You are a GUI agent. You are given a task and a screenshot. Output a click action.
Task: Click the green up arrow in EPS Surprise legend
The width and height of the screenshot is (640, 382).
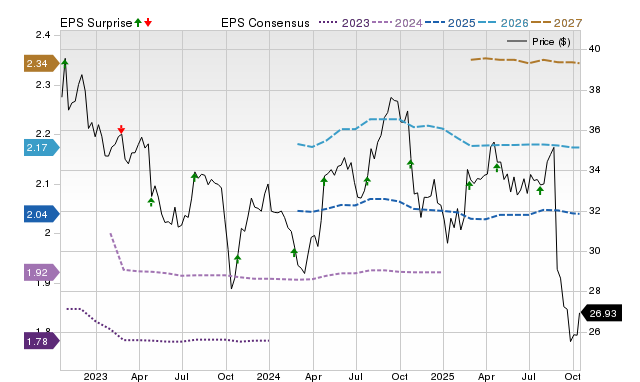[x=138, y=22]
